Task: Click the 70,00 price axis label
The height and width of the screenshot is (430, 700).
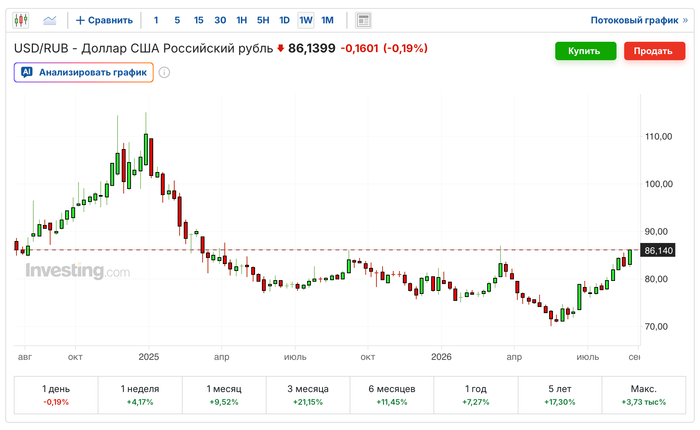Action: click(656, 327)
